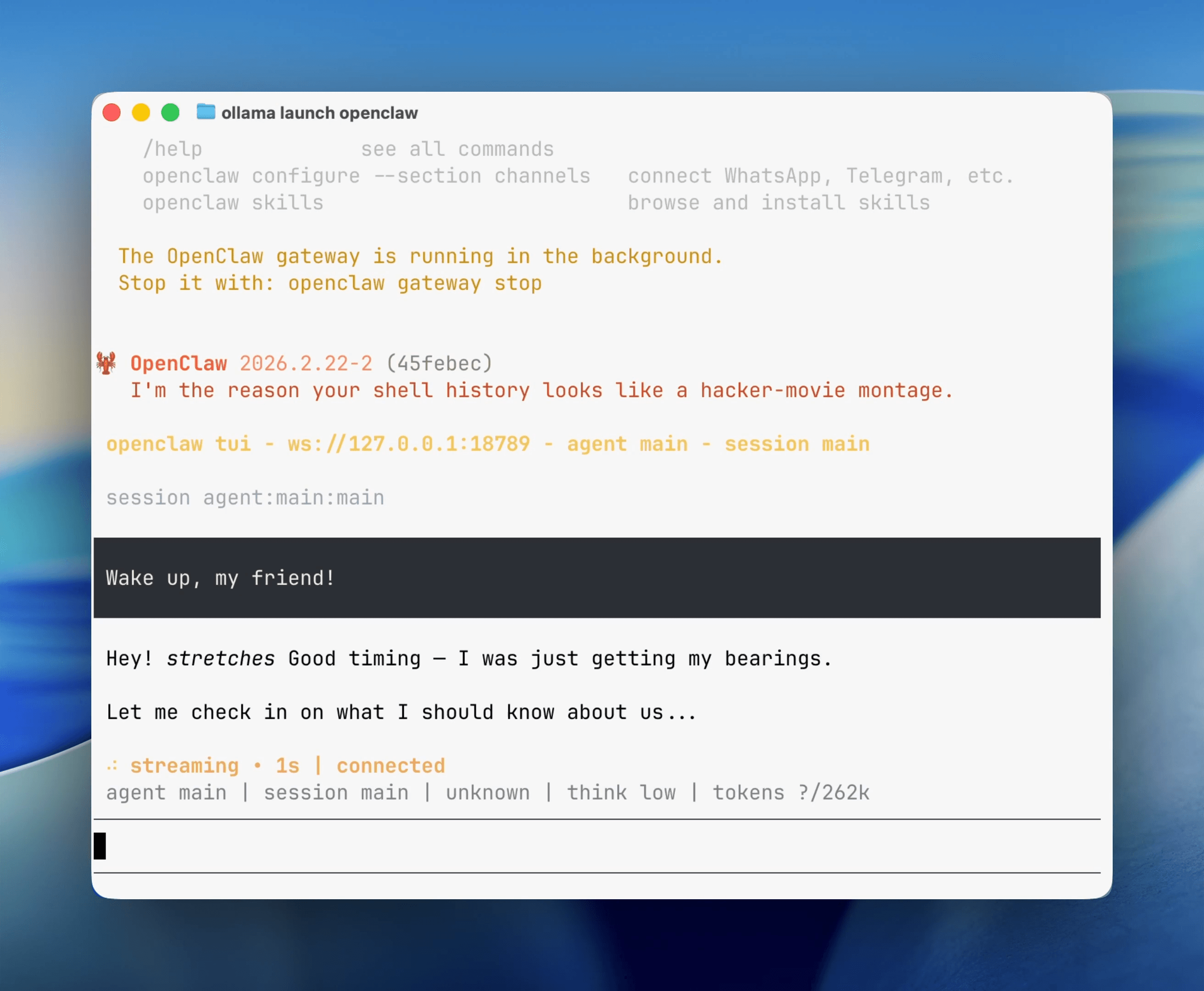Click the lobster OpenClaw logo icon

click(x=107, y=363)
